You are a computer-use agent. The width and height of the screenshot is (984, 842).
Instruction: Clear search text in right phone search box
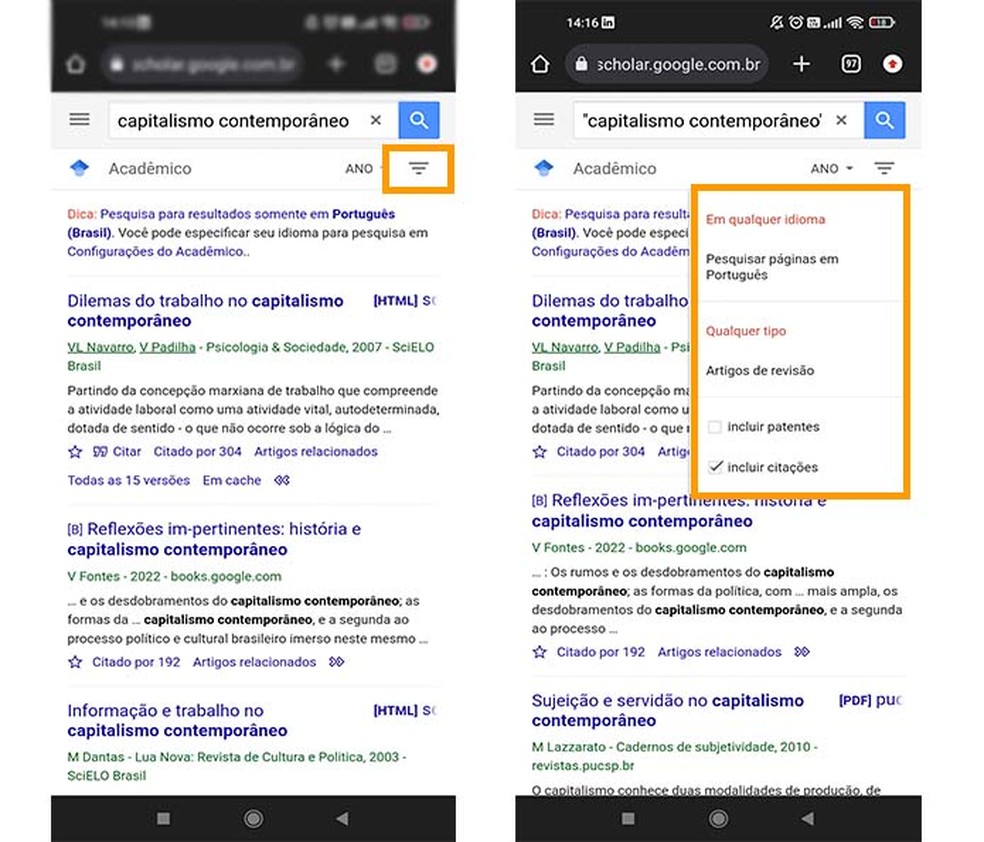pos(842,120)
